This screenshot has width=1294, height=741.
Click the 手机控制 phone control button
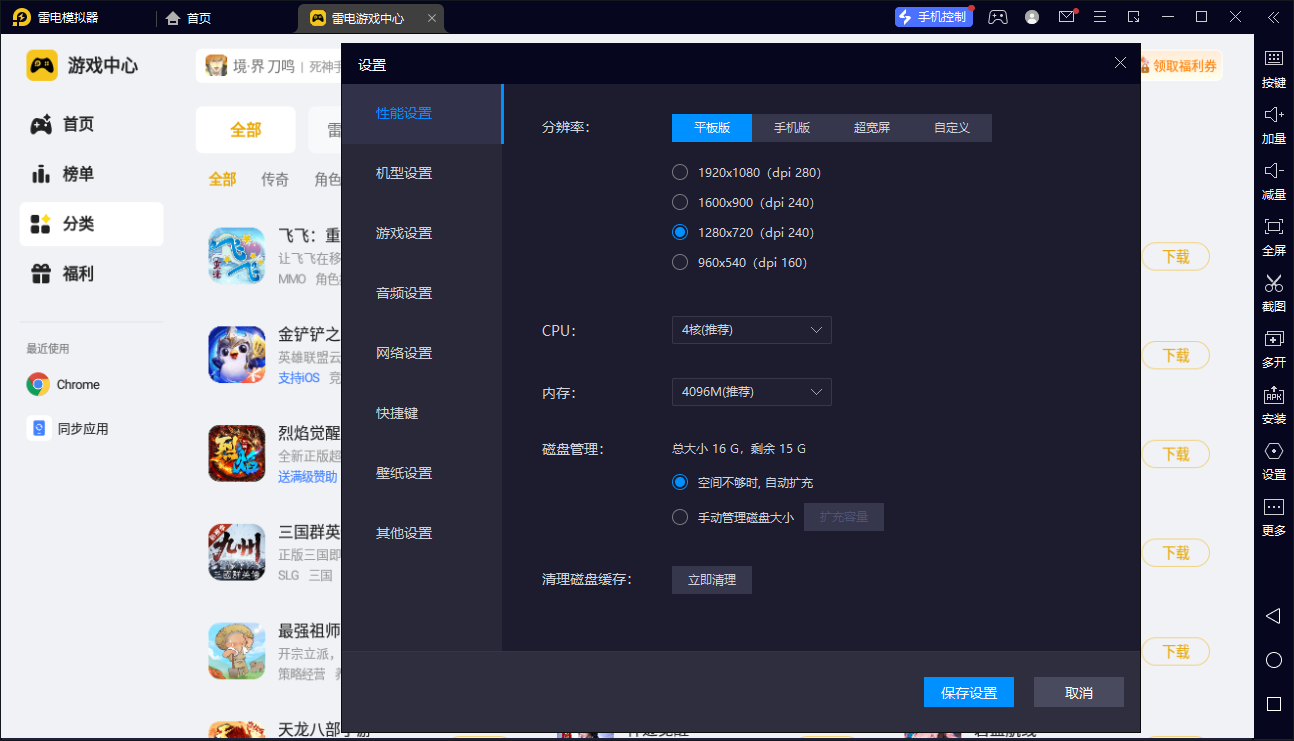click(933, 16)
